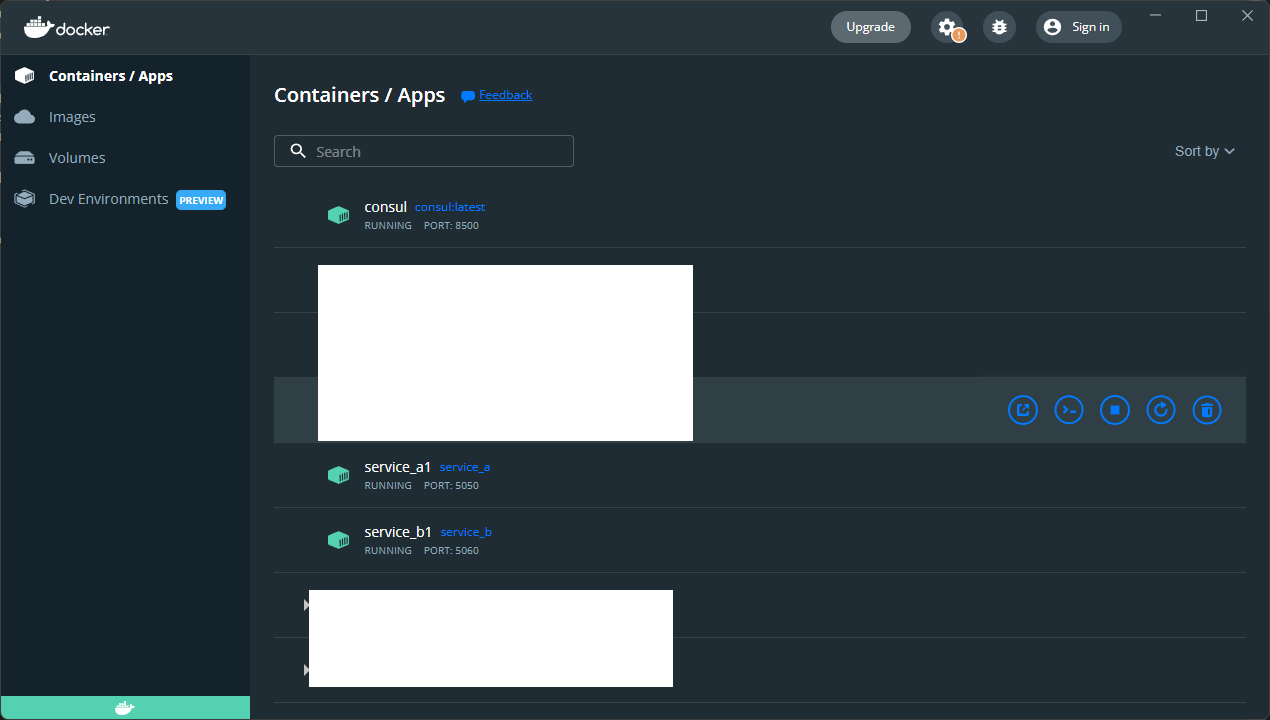Stop the highlighted container
The height and width of the screenshot is (720, 1270).
point(1115,410)
